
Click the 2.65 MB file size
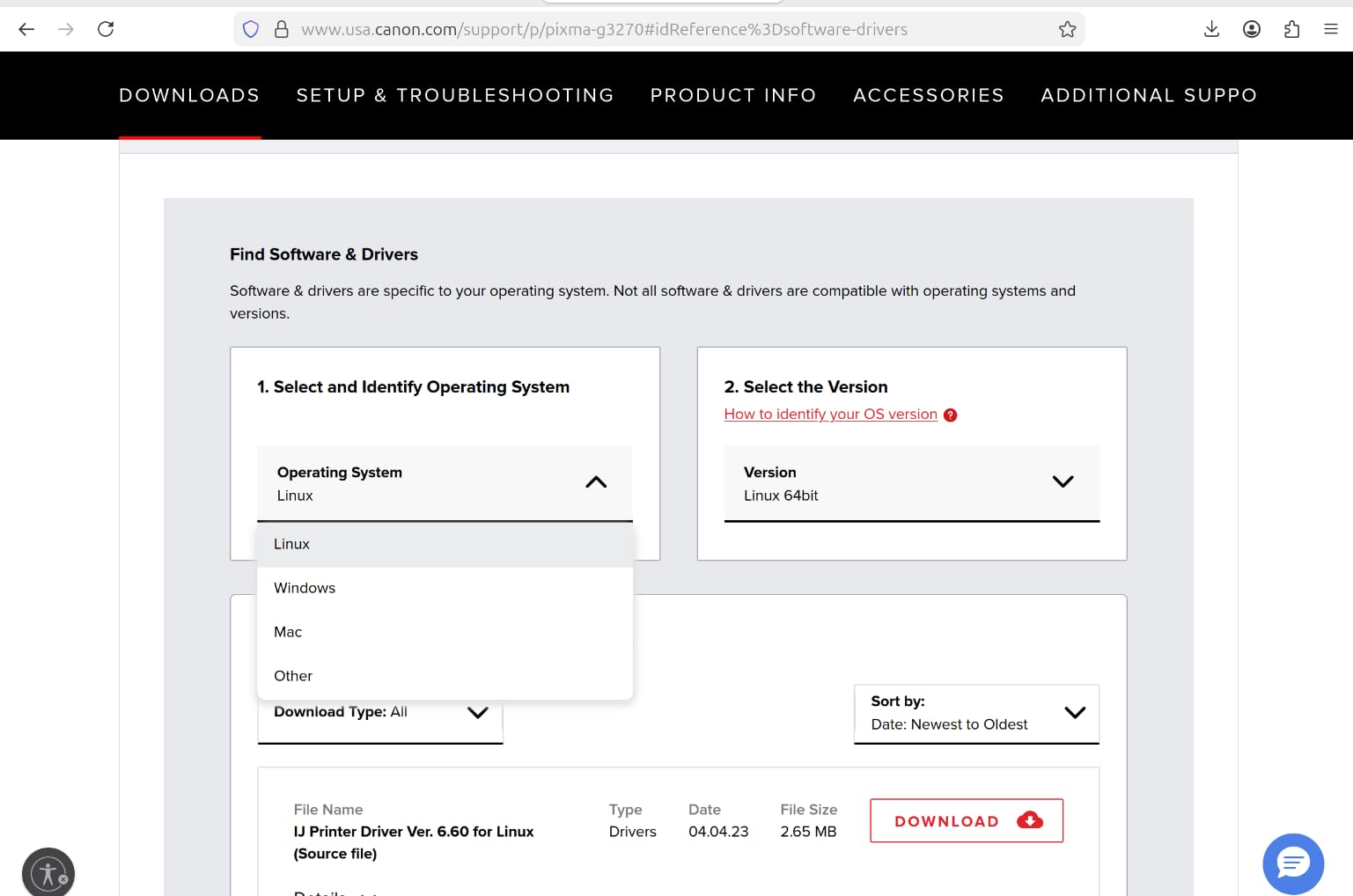808,832
